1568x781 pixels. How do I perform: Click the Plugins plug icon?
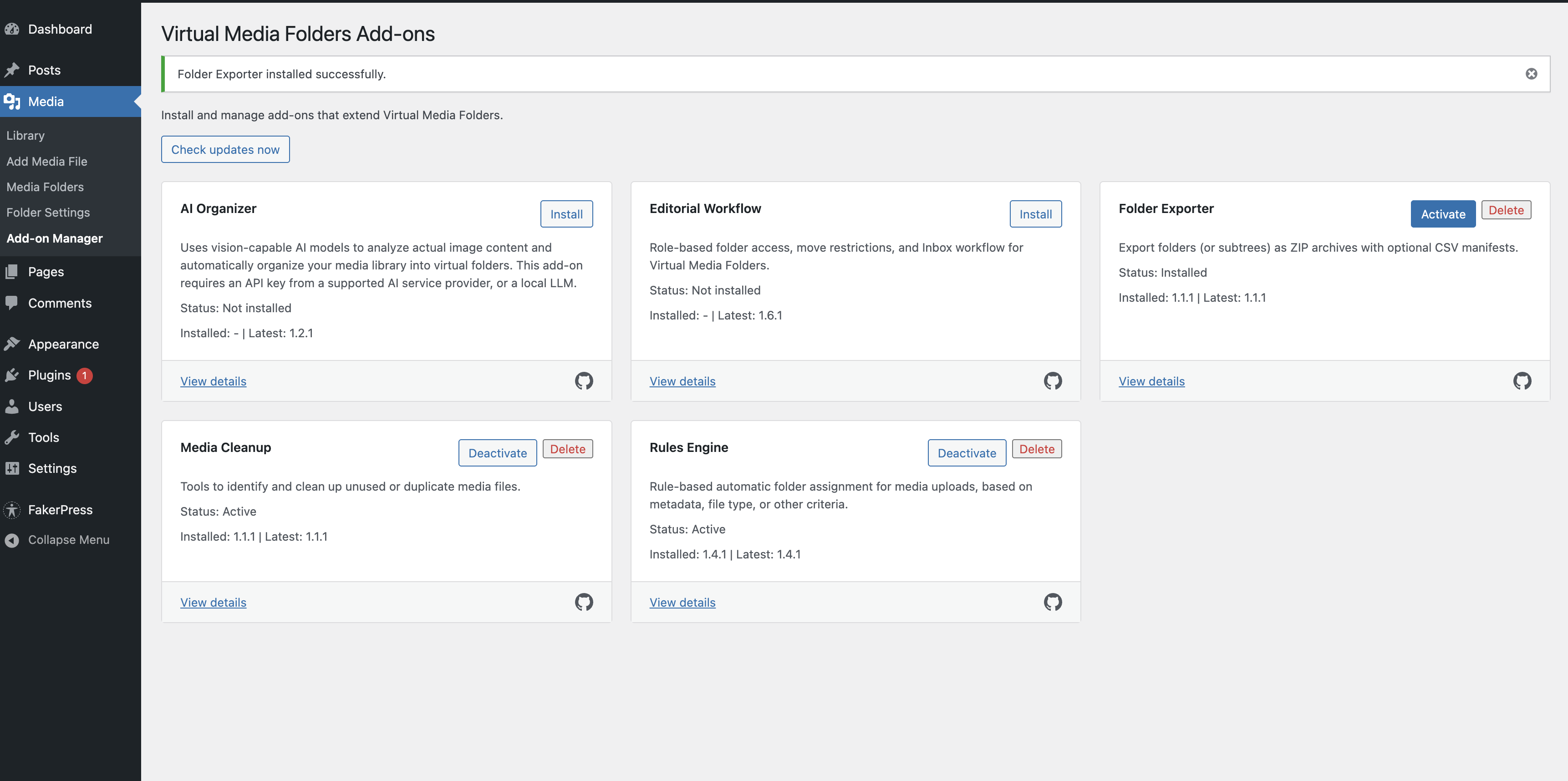click(12, 375)
